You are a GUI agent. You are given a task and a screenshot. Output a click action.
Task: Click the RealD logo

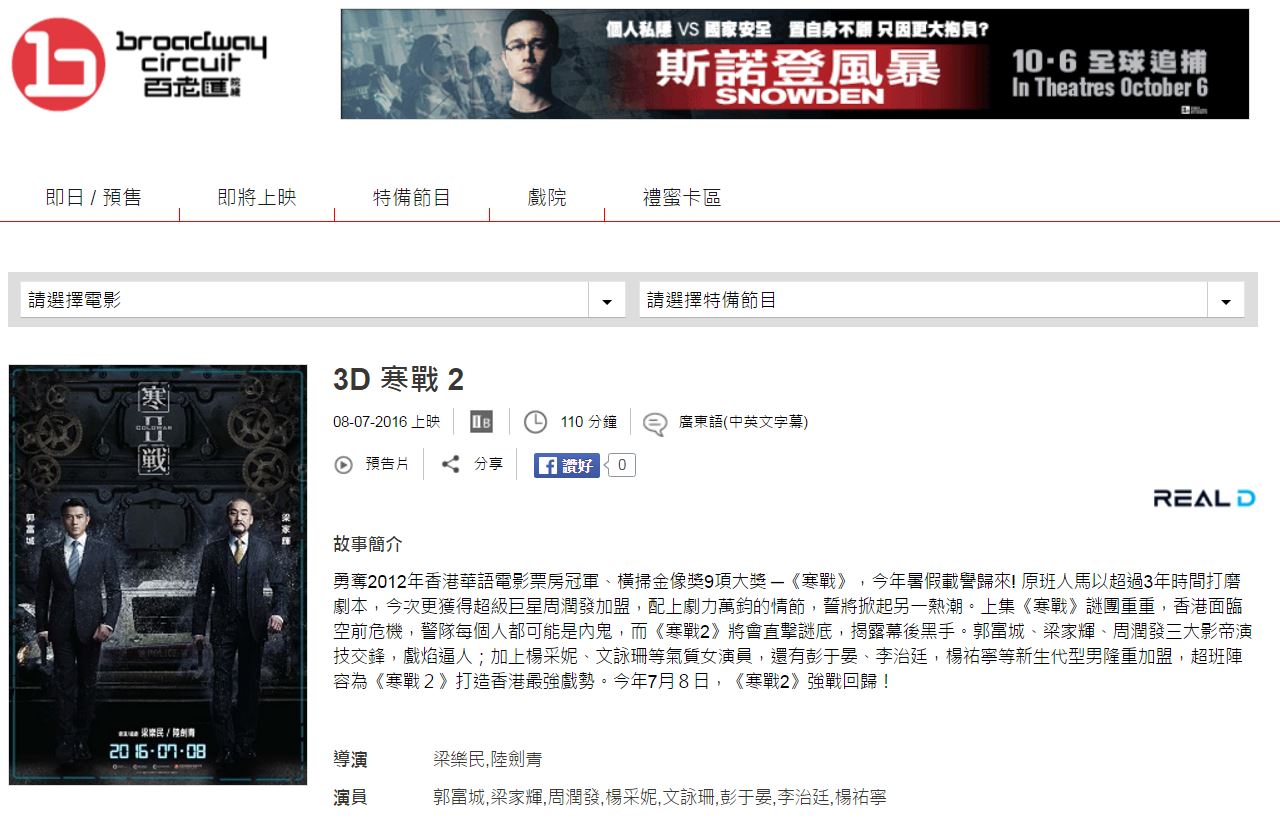[x=1204, y=498]
